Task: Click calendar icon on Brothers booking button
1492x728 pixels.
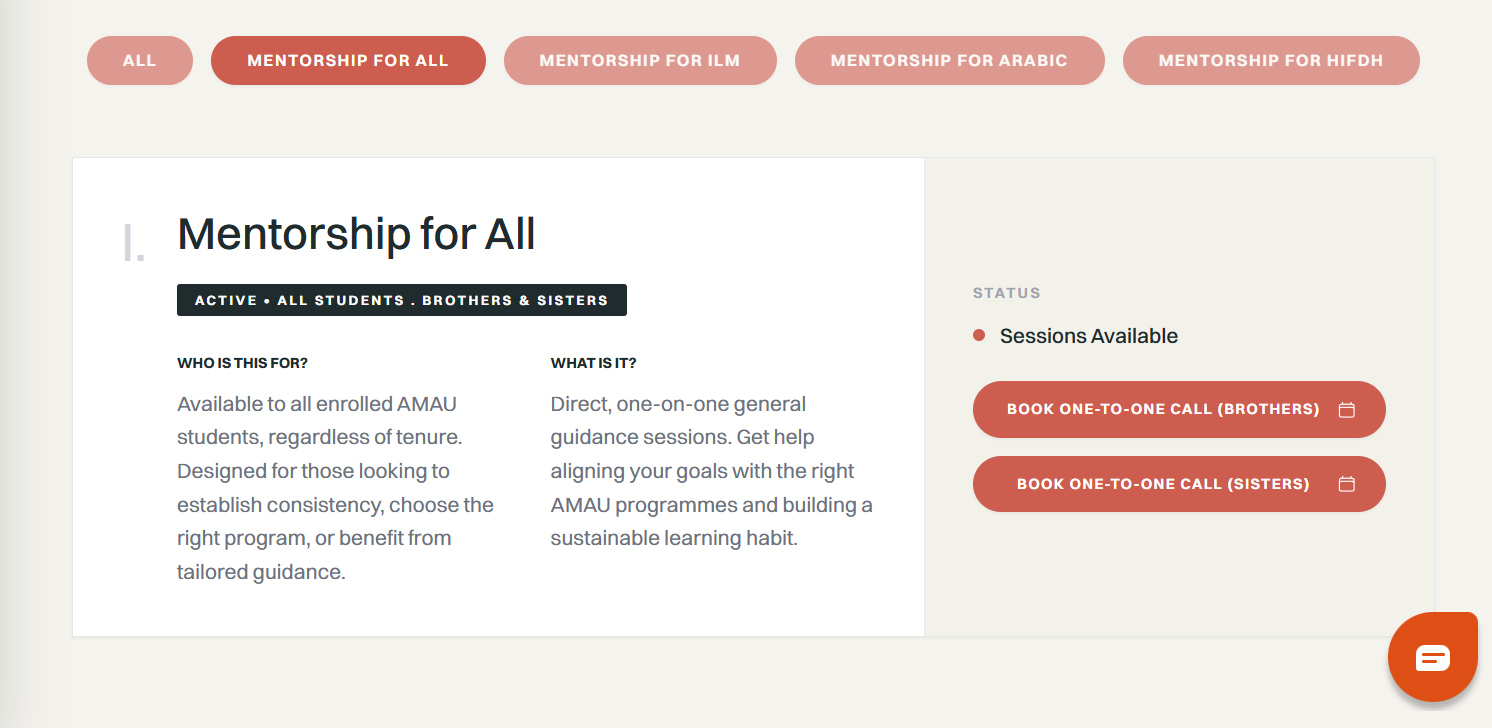Action: pos(1347,409)
